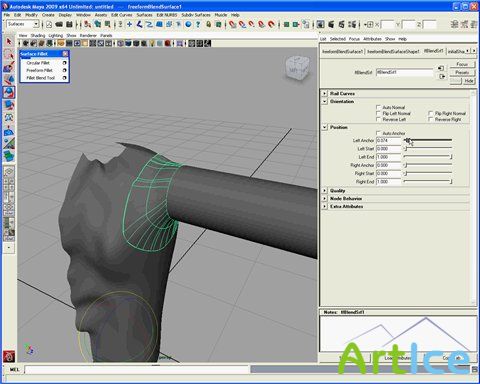Viewport: 480px width, 384px height.
Task: Enable the Auto Normal checkbox
Action: pos(378,107)
